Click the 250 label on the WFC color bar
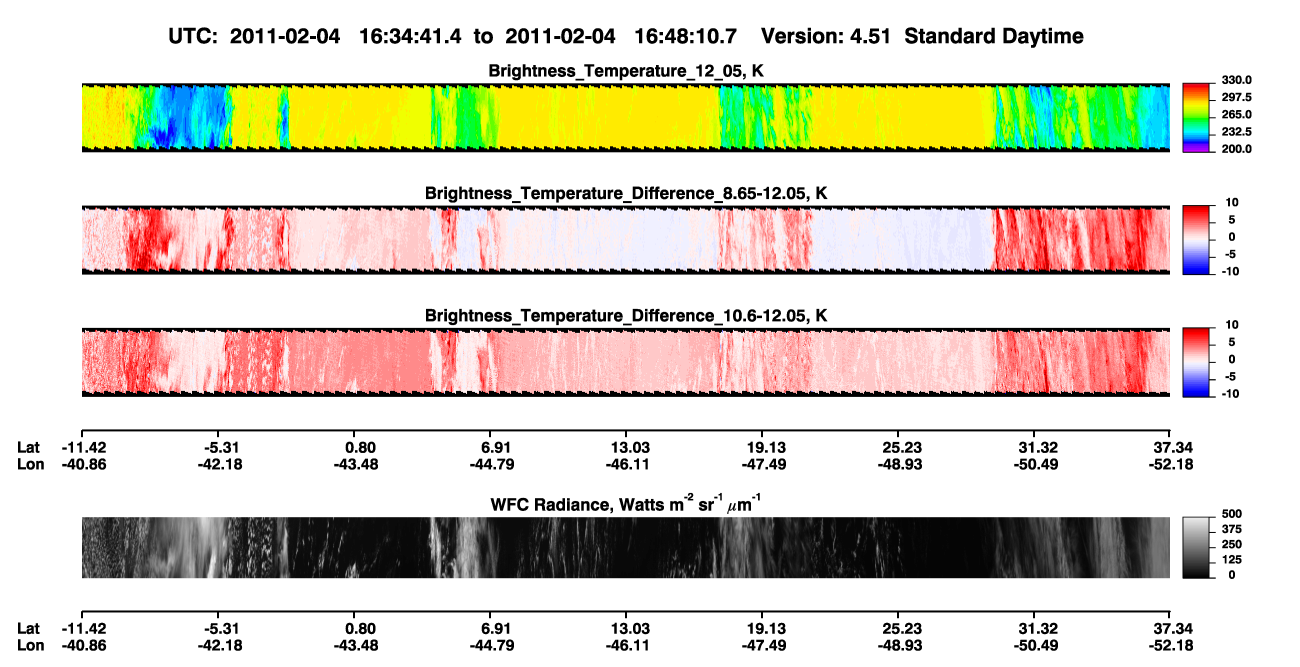Screen dimensions: 1300x667 [1230, 544]
